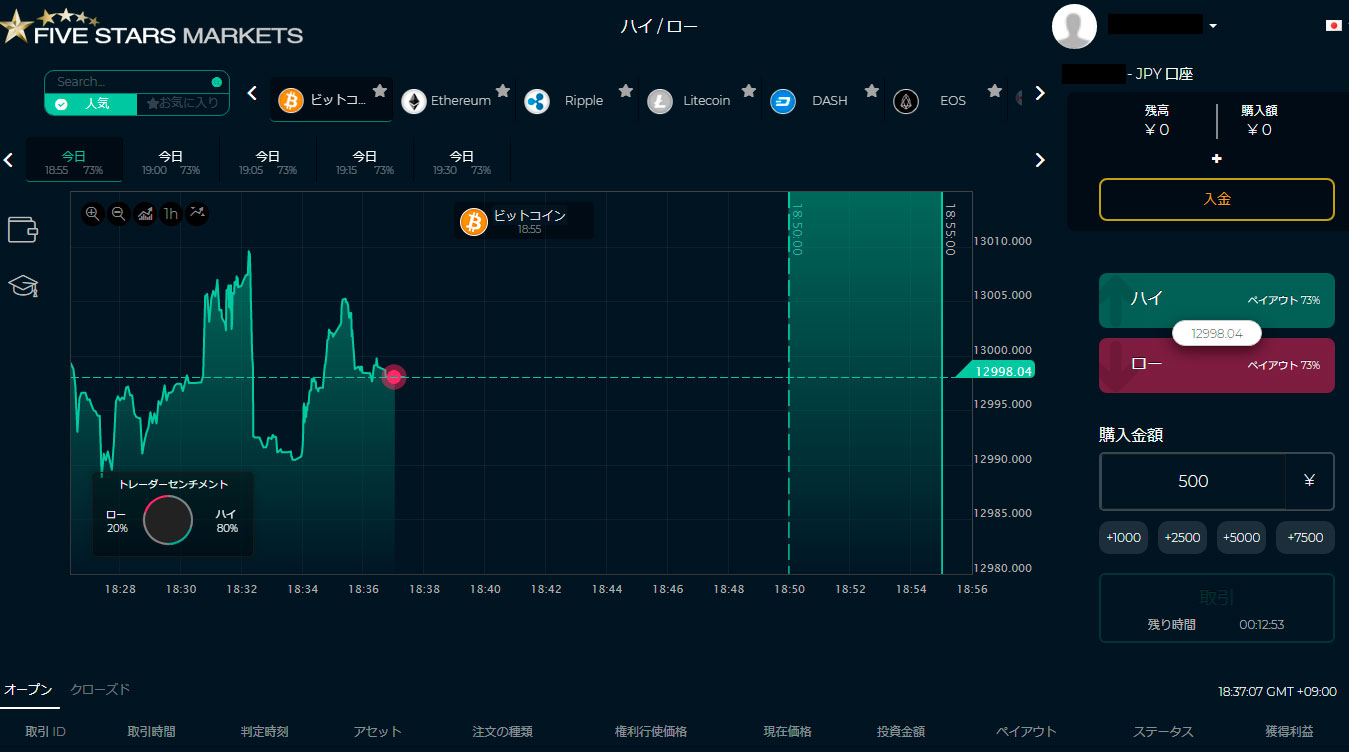Click the ペイアウト column header
Viewport: 1349px width, 752px height.
[x=1026, y=732]
